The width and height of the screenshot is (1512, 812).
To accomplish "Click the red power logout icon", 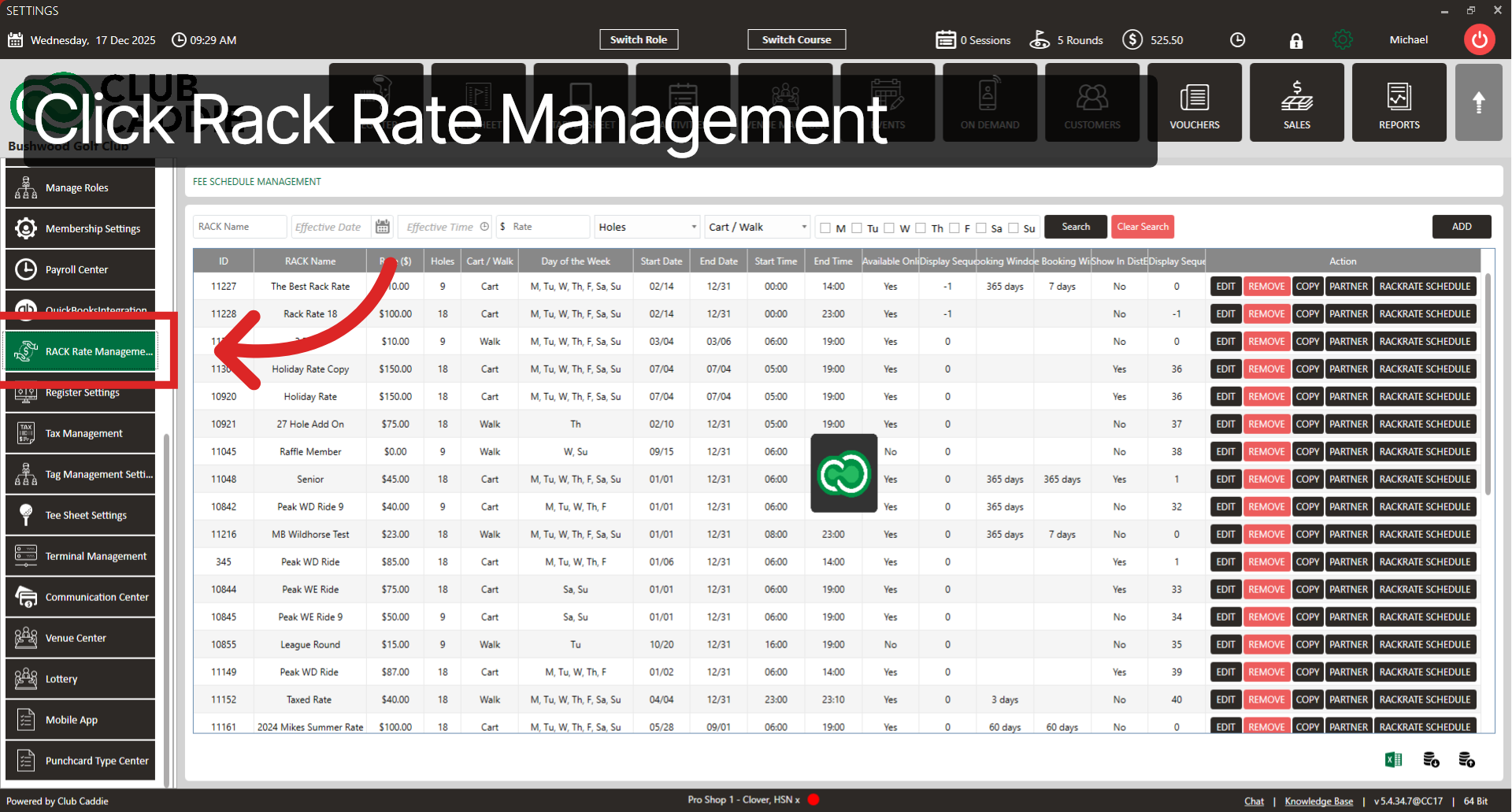I will point(1479,40).
